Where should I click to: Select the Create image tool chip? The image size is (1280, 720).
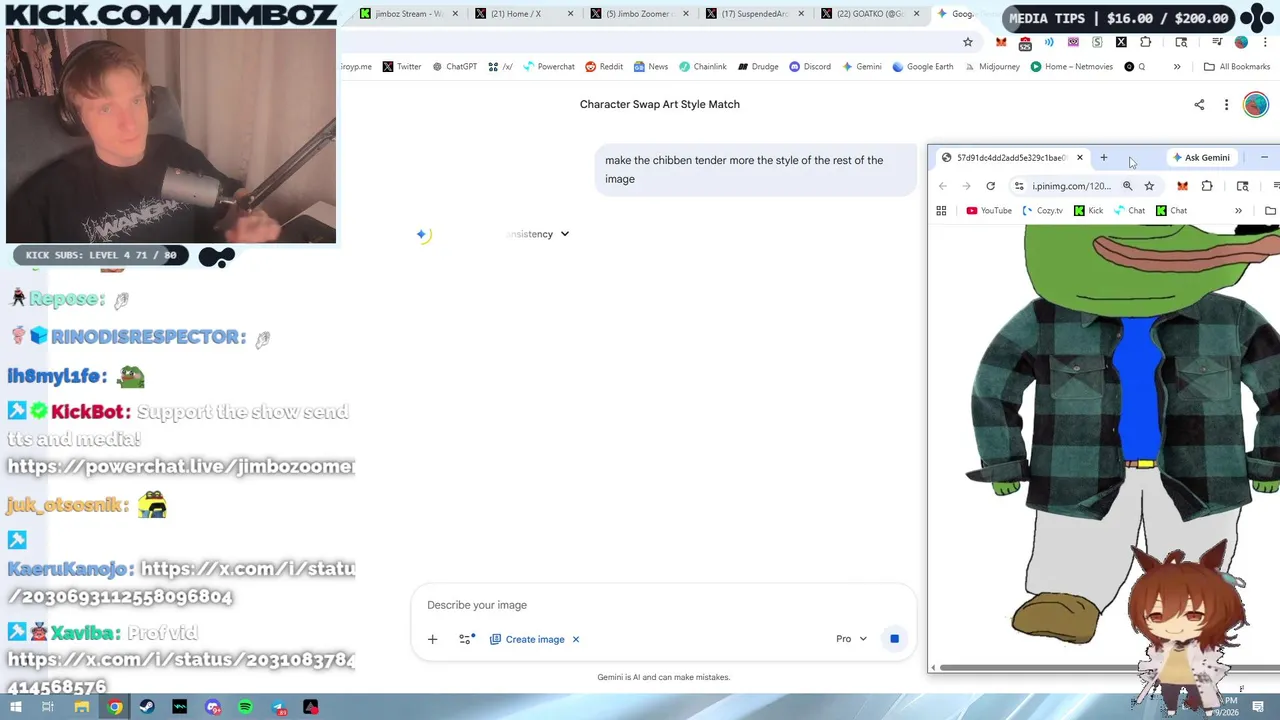(x=527, y=639)
